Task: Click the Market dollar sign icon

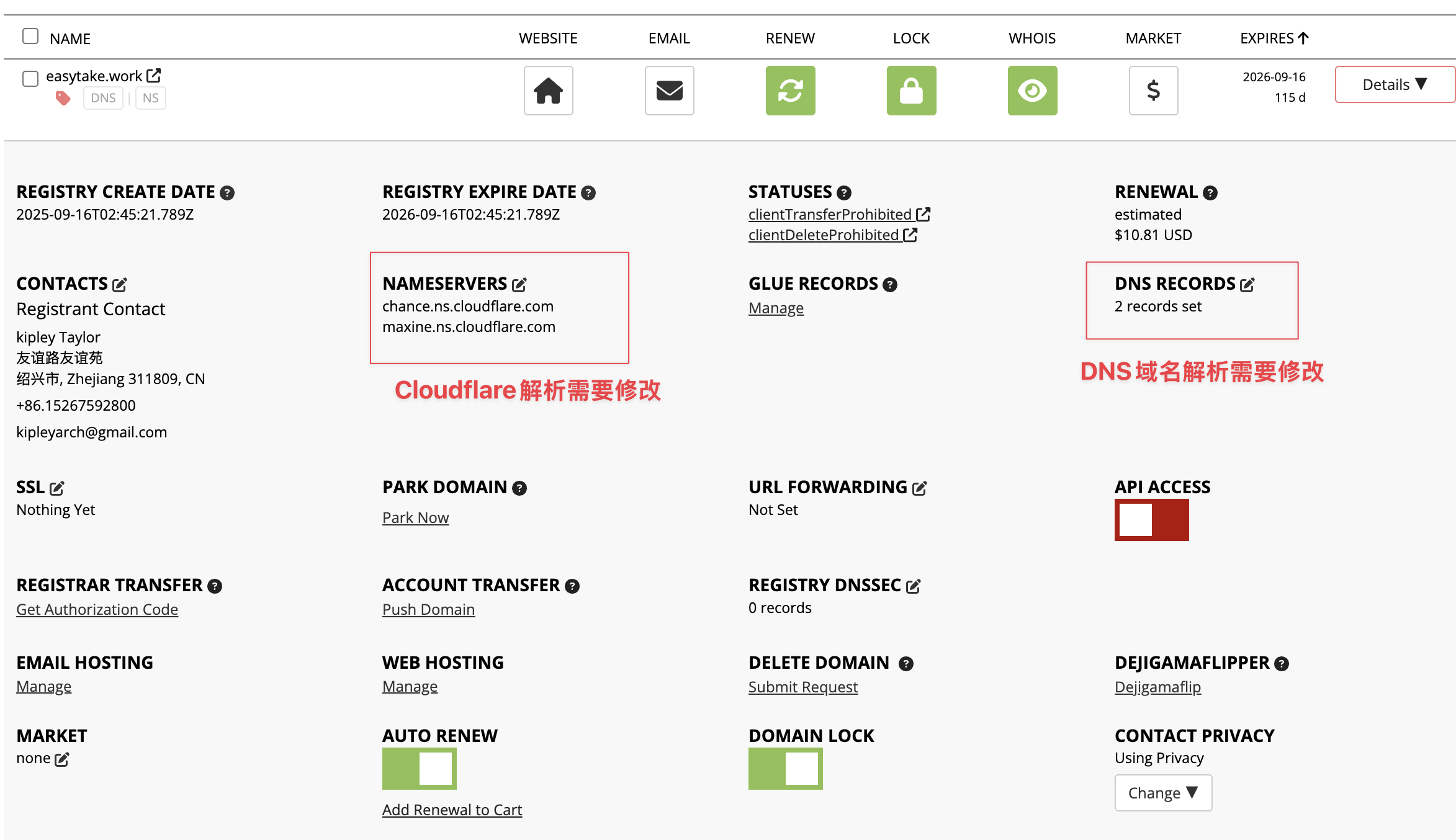Action: pyautogui.click(x=1153, y=91)
